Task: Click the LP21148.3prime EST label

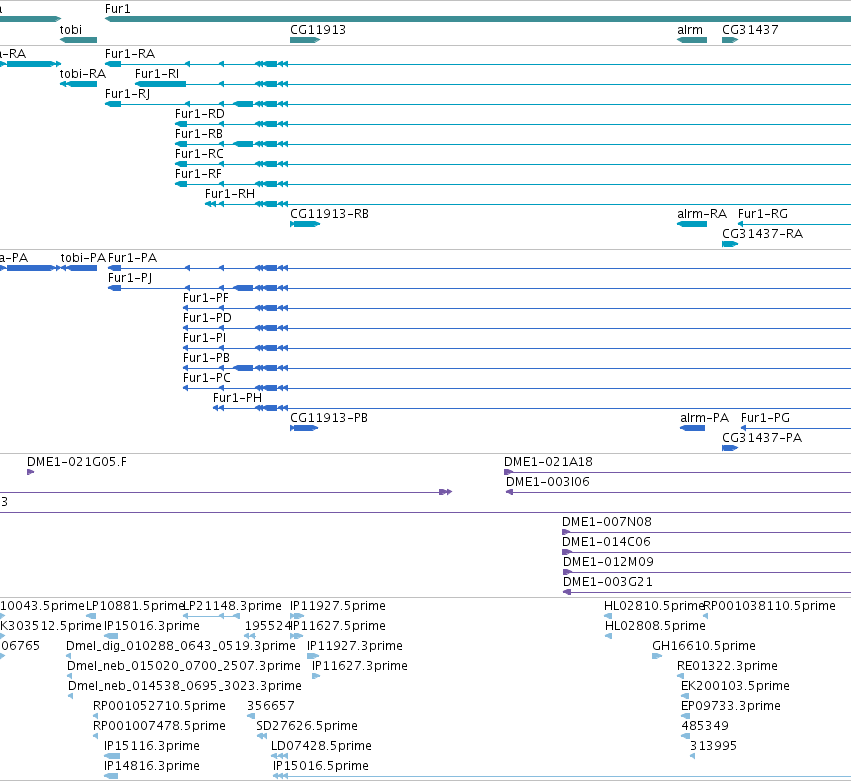Action: point(232,606)
